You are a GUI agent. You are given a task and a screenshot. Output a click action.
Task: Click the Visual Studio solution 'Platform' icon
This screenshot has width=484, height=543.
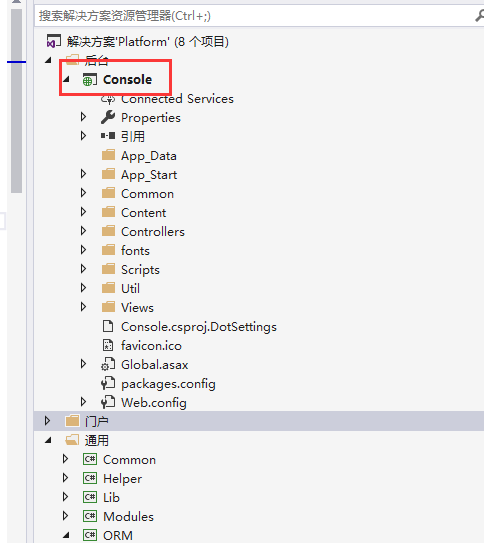click(x=54, y=41)
